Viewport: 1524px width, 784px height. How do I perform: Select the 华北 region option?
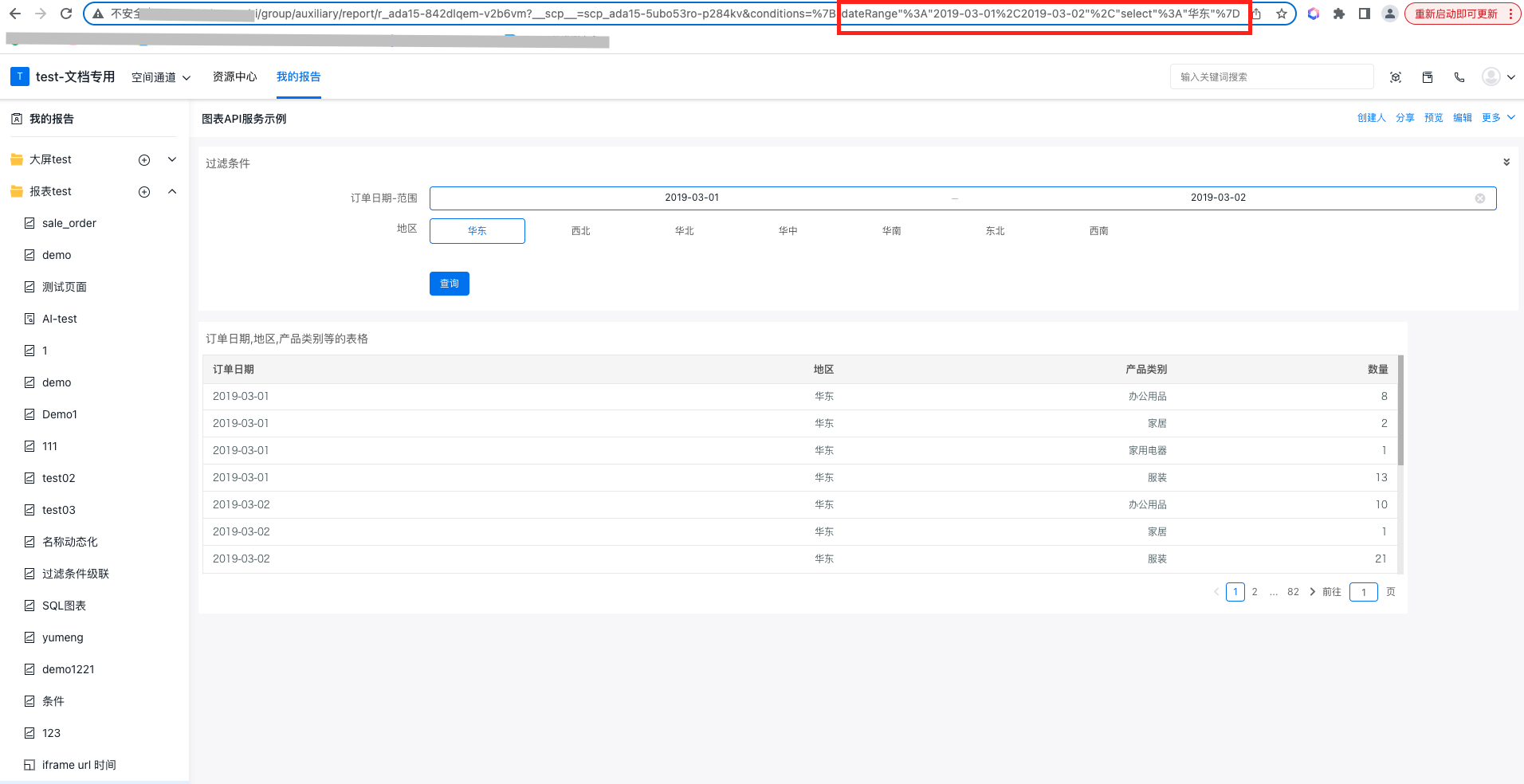pos(685,231)
